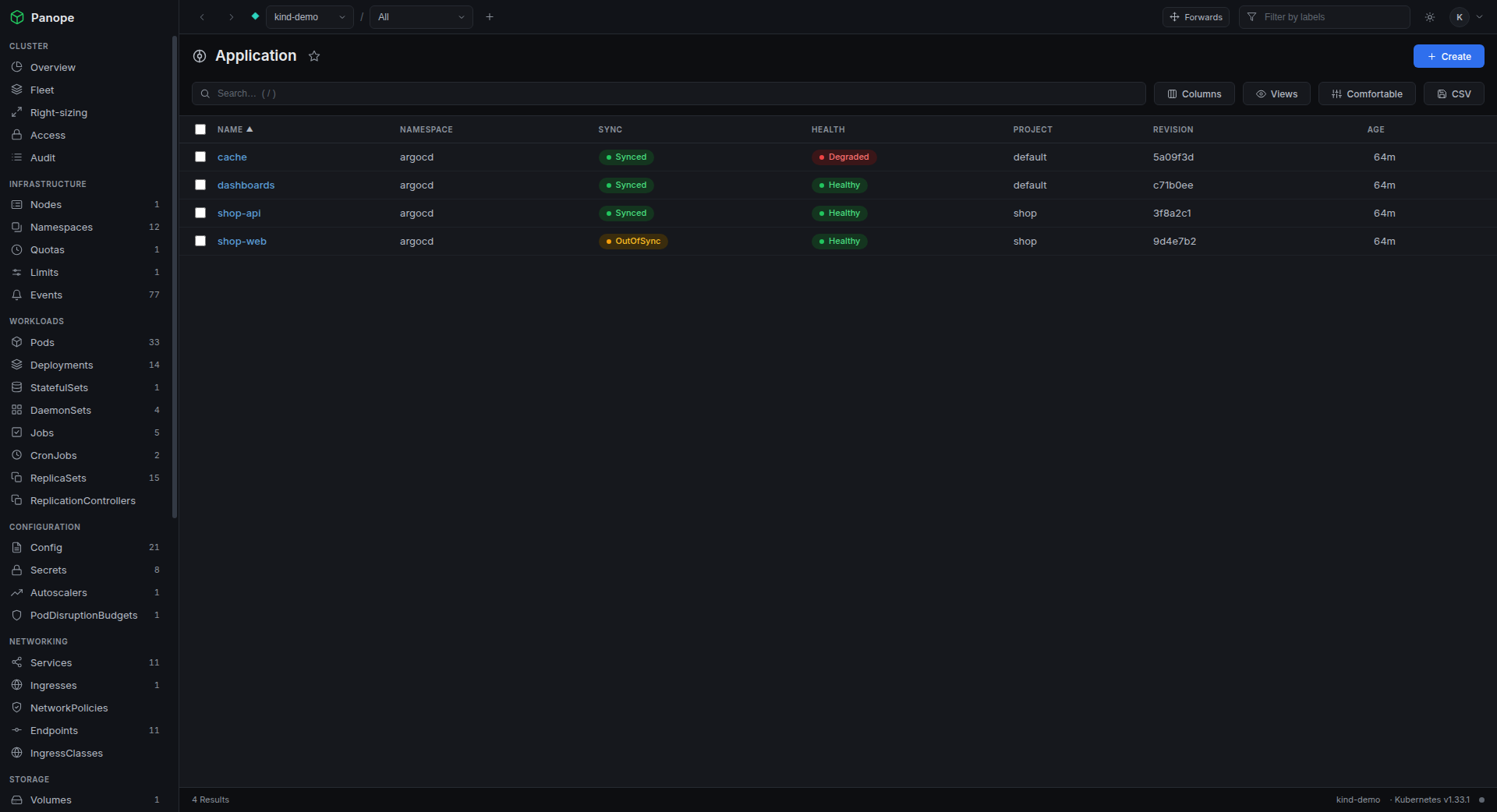Open the cache application link
1497x812 pixels.
232,157
